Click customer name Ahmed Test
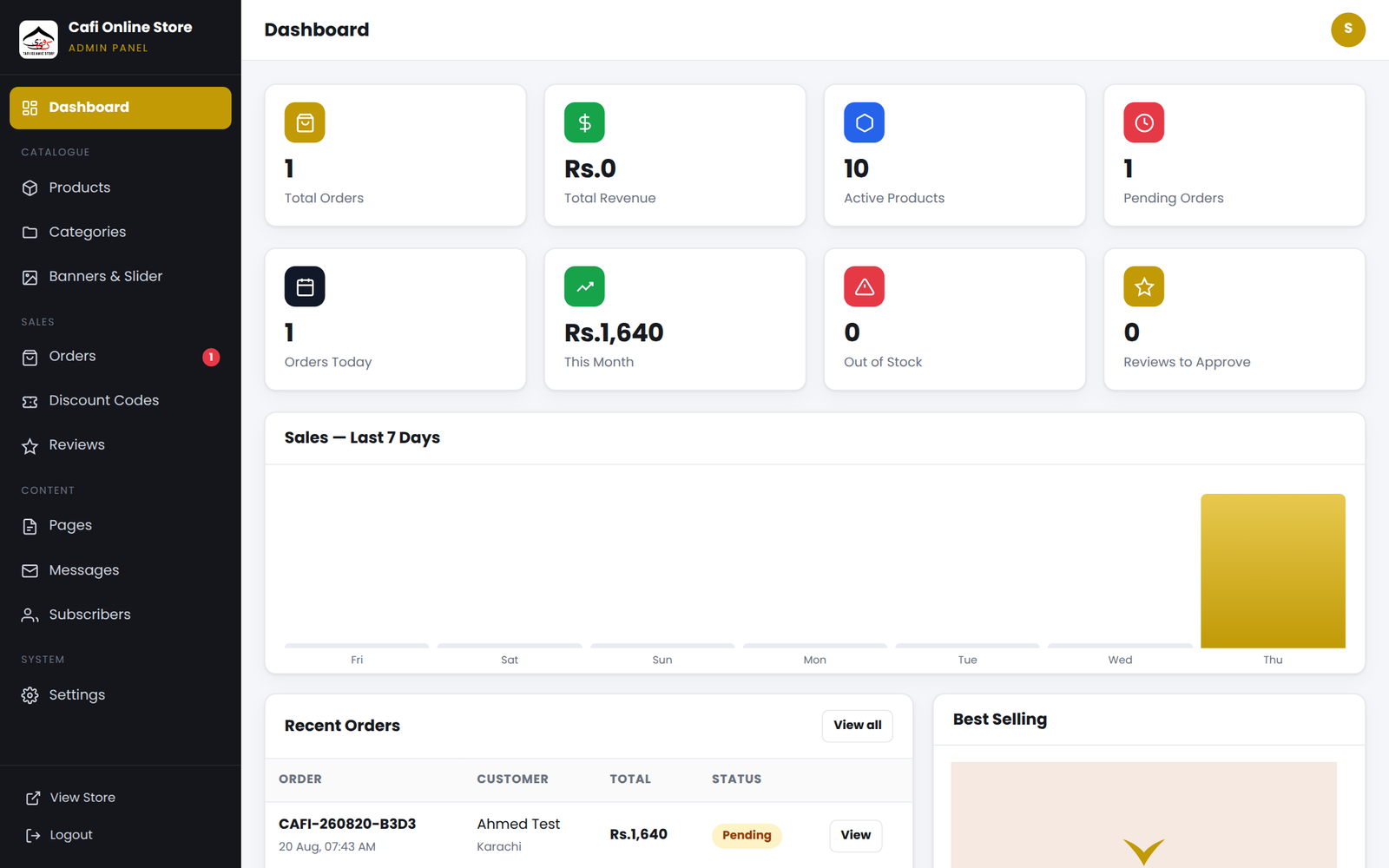This screenshot has width=1389, height=868. [518, 824]
